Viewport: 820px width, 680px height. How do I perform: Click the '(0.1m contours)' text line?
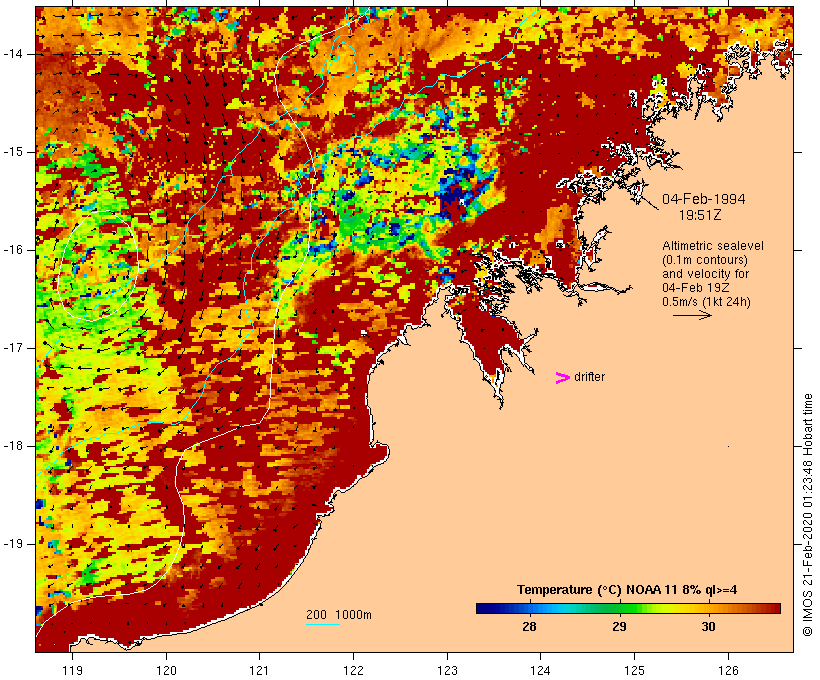[705, 260]
